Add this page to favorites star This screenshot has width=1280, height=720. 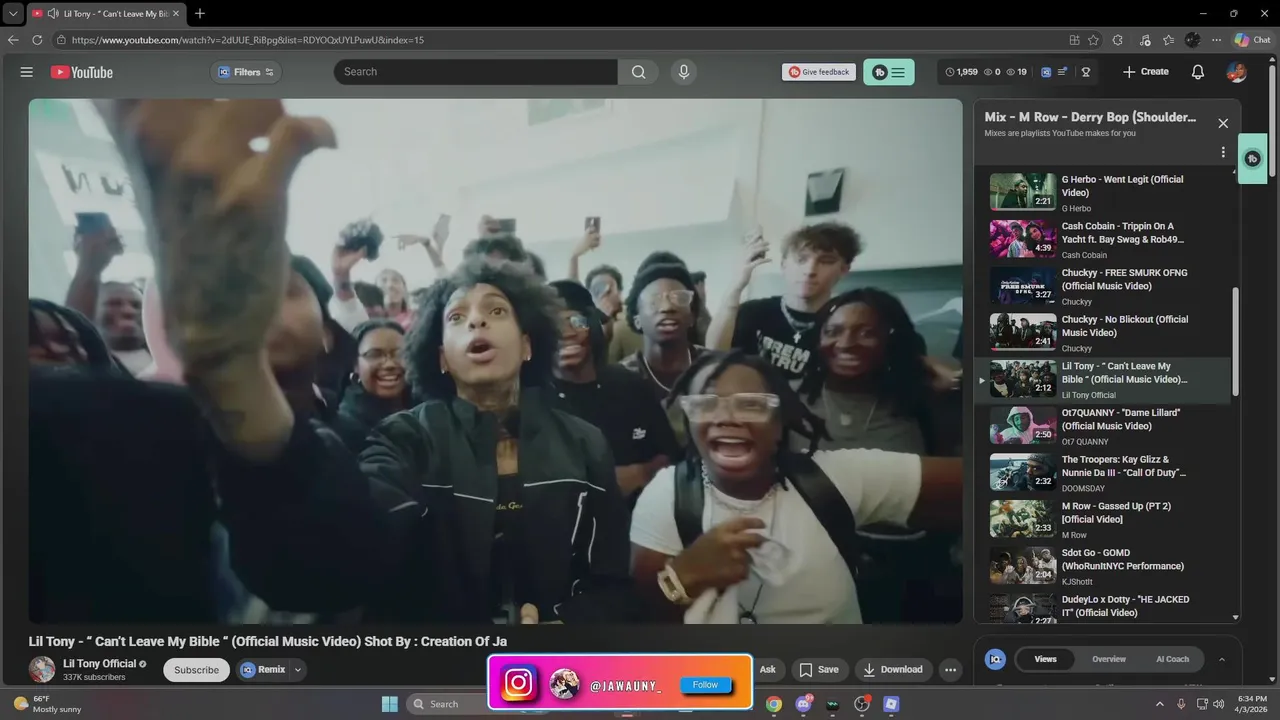coord(1094,40)
